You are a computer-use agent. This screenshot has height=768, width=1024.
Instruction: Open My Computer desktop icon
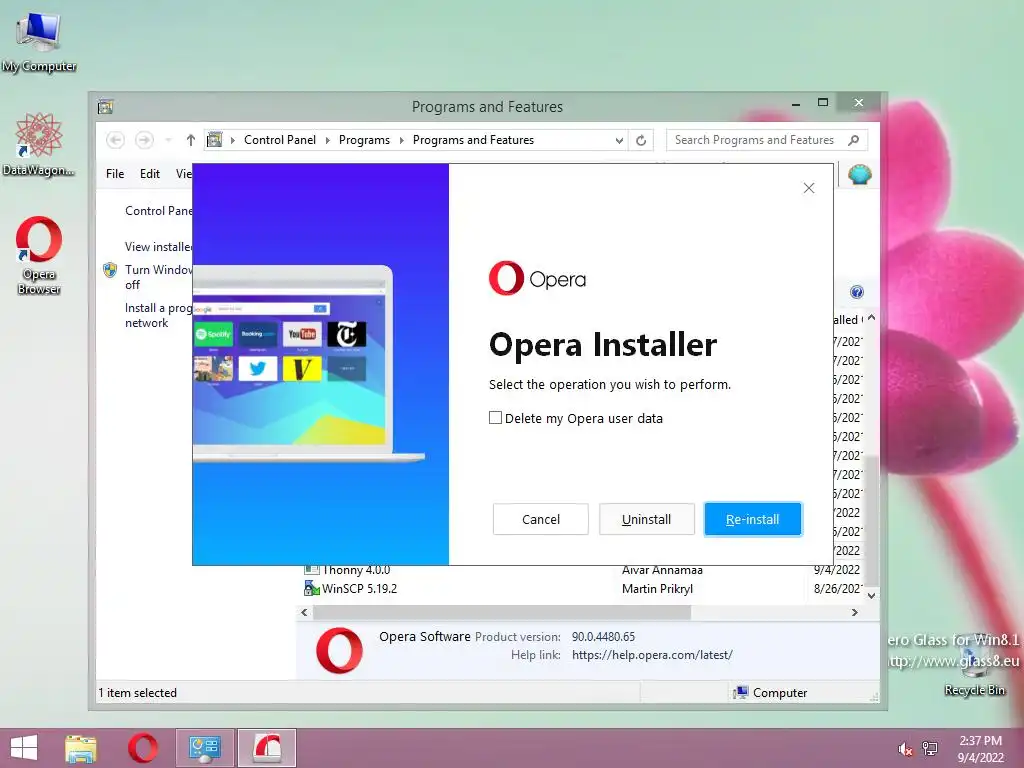click(x=39, y=42)
